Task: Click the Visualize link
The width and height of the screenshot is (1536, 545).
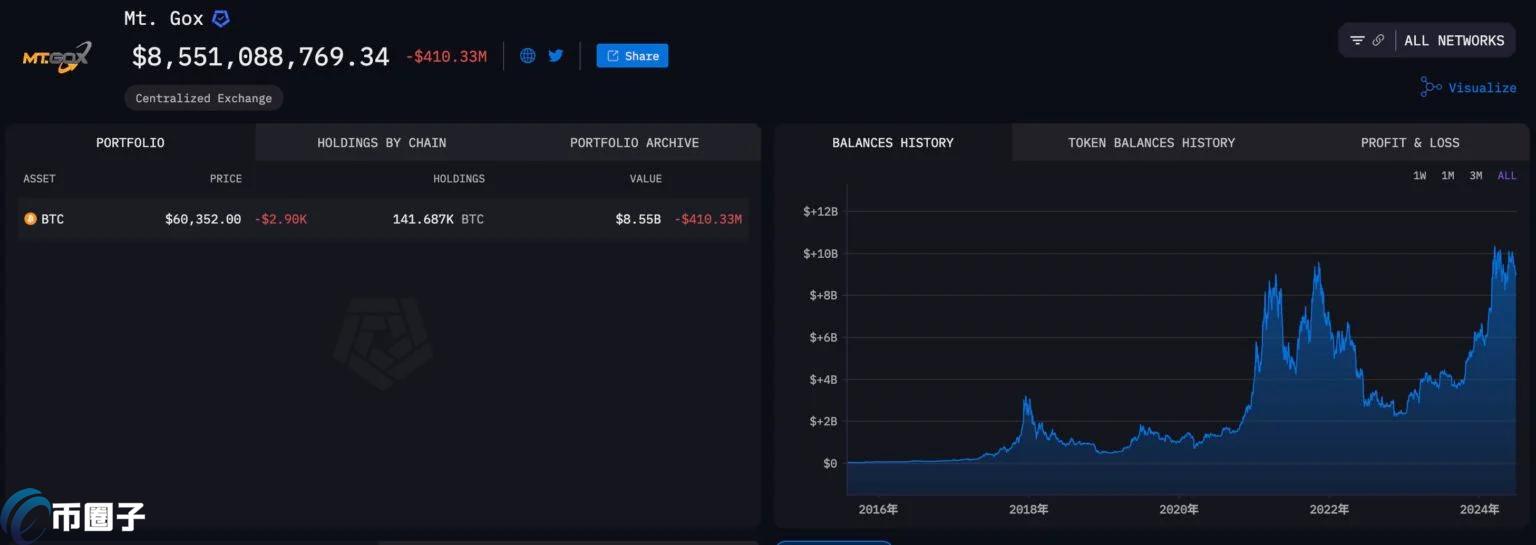Action: pos(1482,87)
